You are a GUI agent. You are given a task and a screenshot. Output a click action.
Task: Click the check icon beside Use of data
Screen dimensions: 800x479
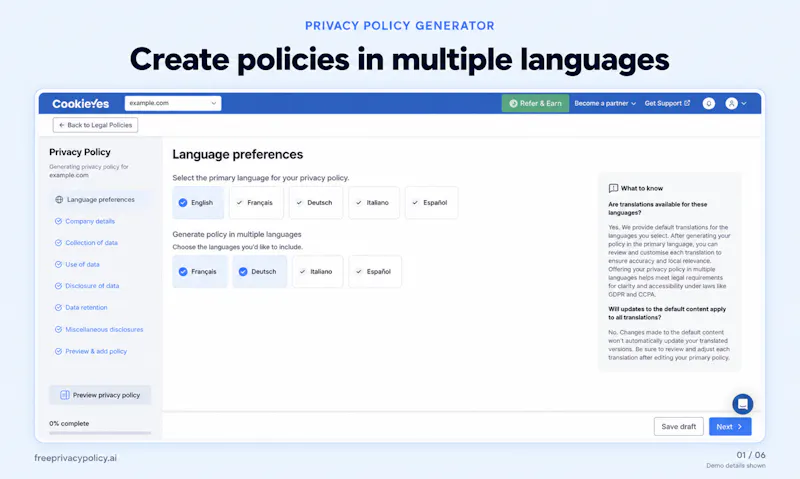(x=58, y=264)
